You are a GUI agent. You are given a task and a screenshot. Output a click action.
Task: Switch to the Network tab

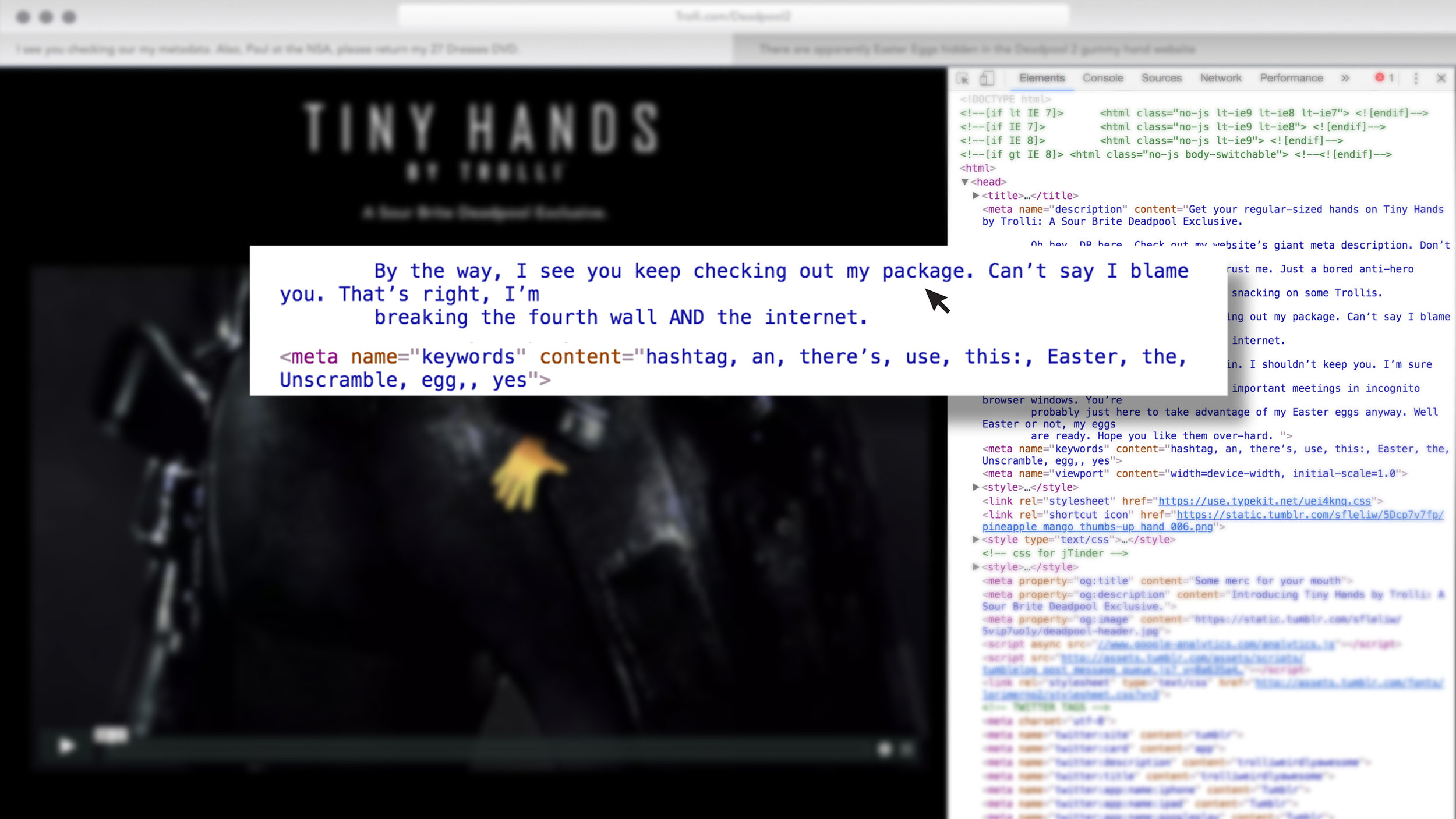1221,78
